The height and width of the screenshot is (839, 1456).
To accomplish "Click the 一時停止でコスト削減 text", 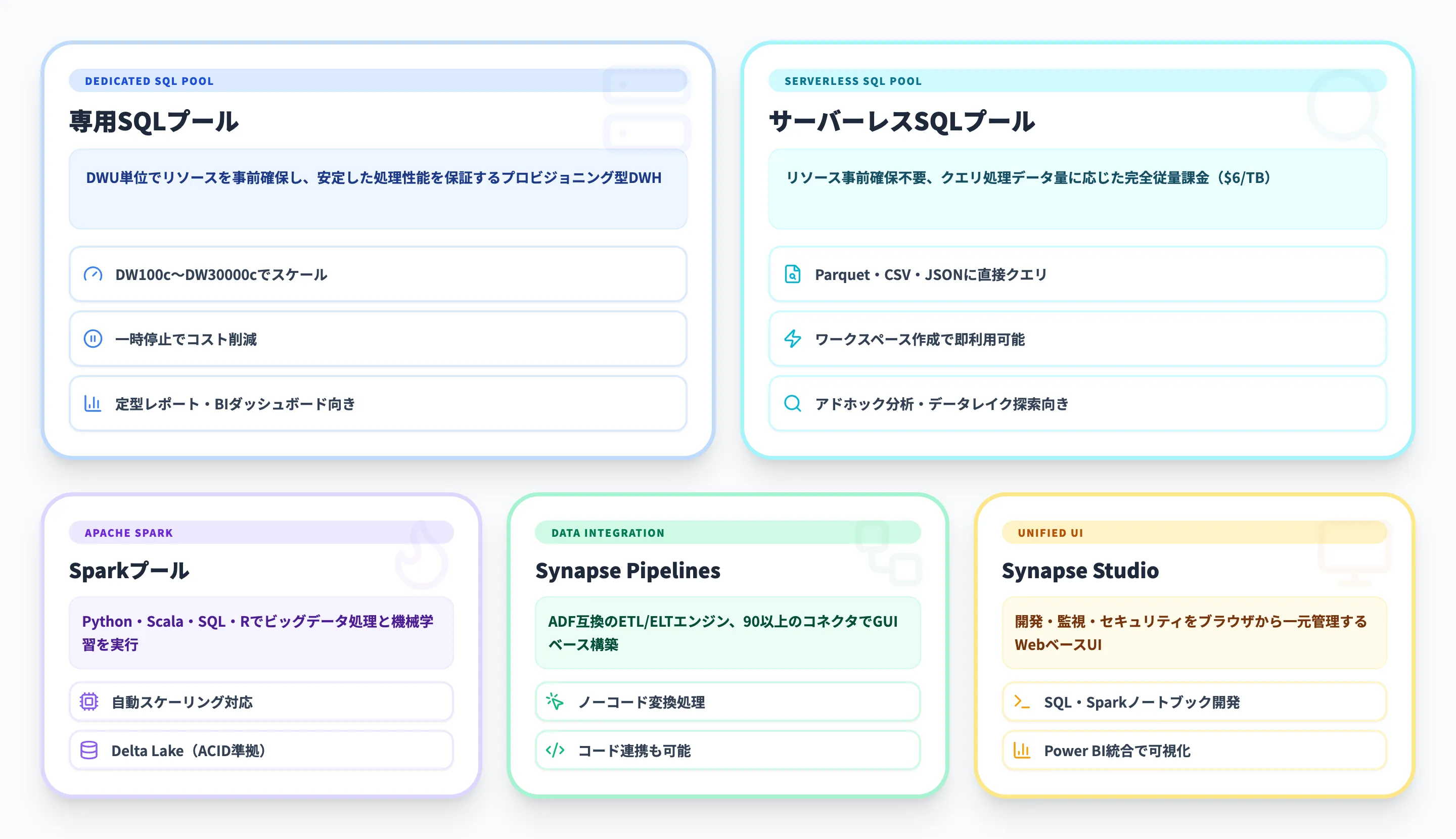I will pos(186,340).
